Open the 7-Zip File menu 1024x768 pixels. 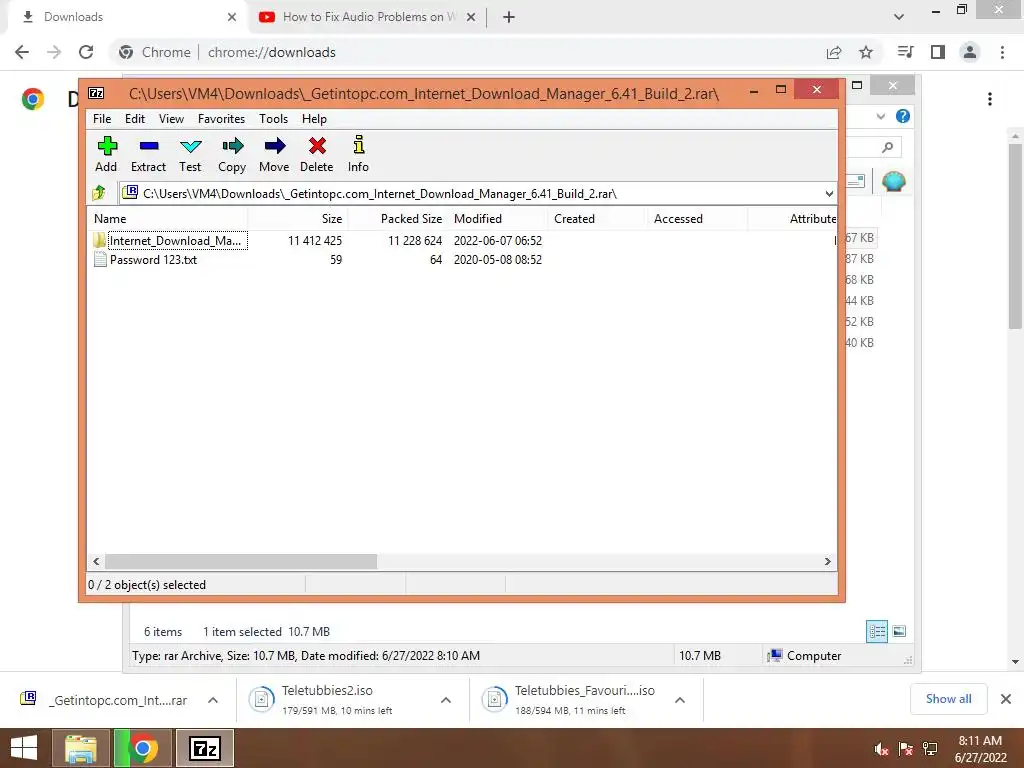point(102,119)
